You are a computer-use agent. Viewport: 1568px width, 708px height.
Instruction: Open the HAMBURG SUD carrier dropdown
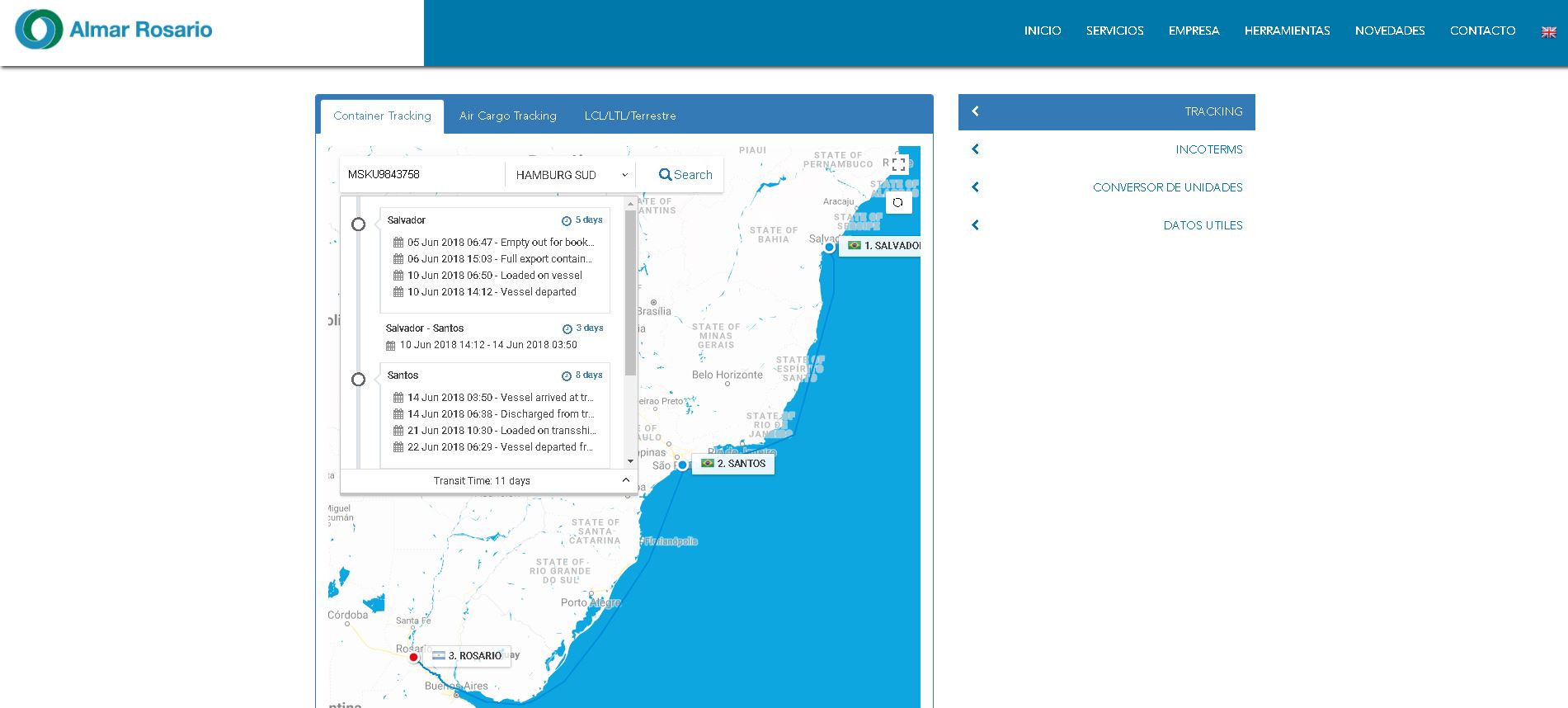(571, 175)
